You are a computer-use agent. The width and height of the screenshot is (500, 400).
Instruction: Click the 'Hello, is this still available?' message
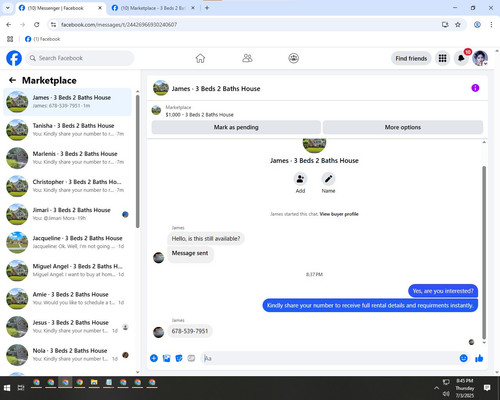pos(206,239)
